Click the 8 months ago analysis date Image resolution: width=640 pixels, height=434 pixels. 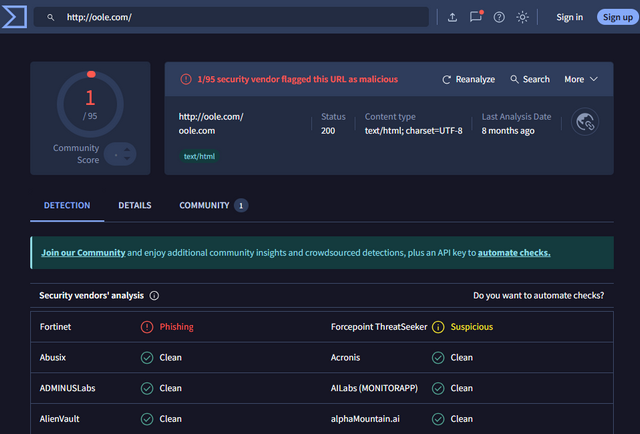(508, 131)
